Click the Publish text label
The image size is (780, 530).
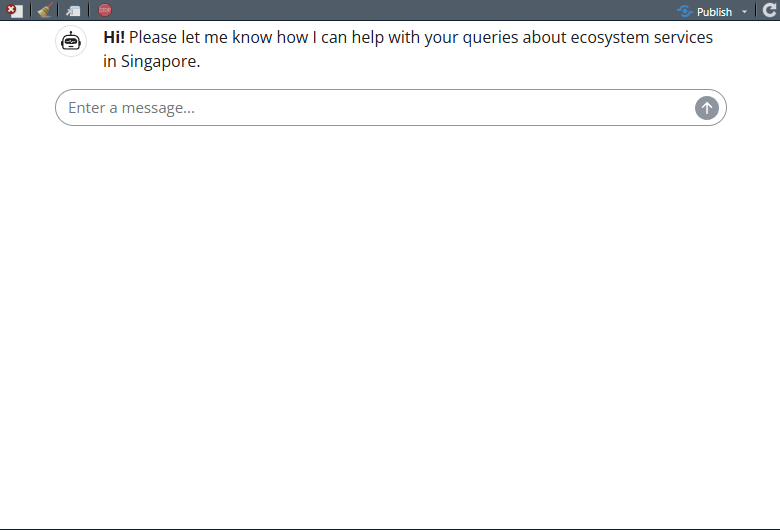714,12
